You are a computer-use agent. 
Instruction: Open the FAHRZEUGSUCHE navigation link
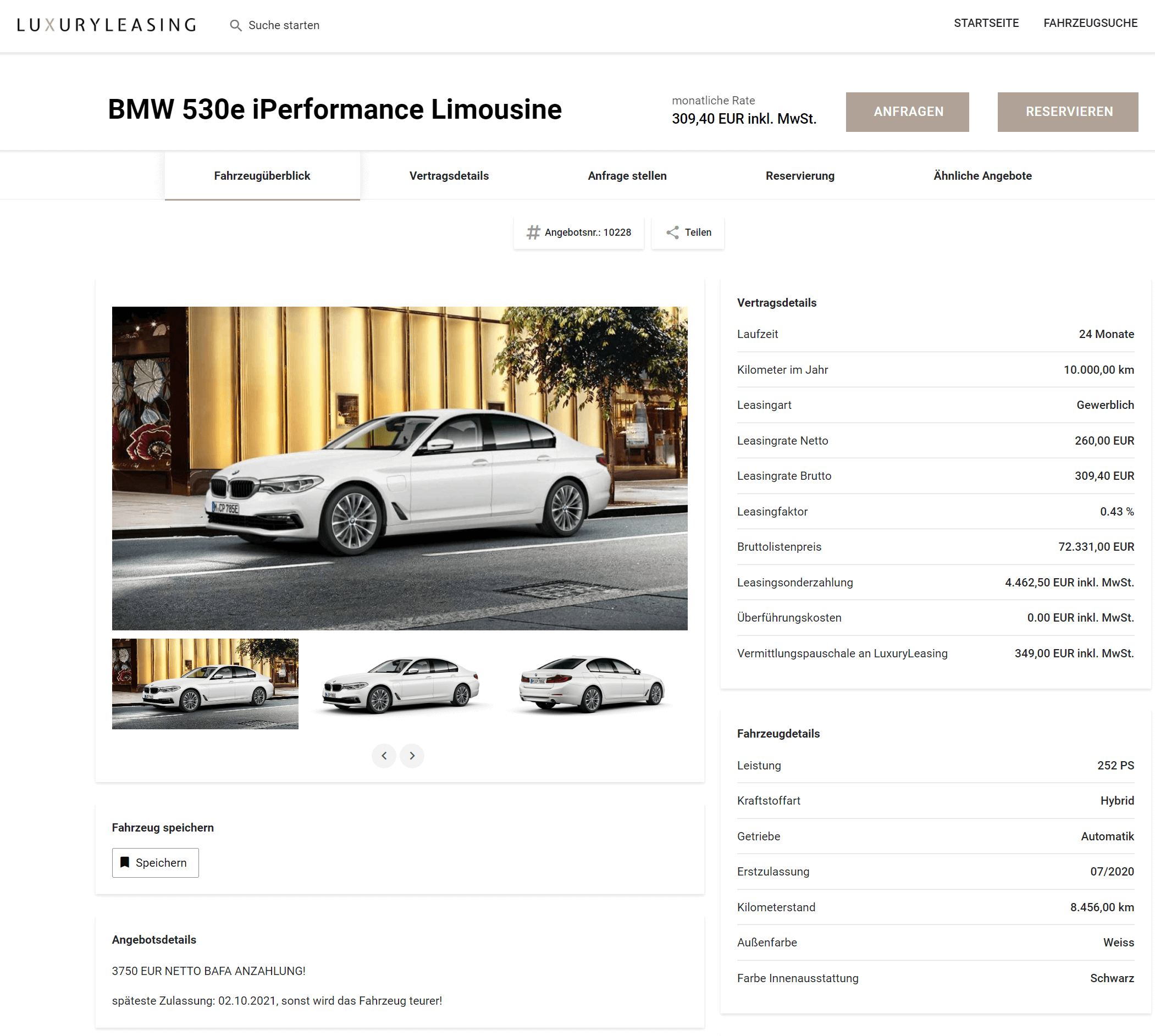[1090, 23]
